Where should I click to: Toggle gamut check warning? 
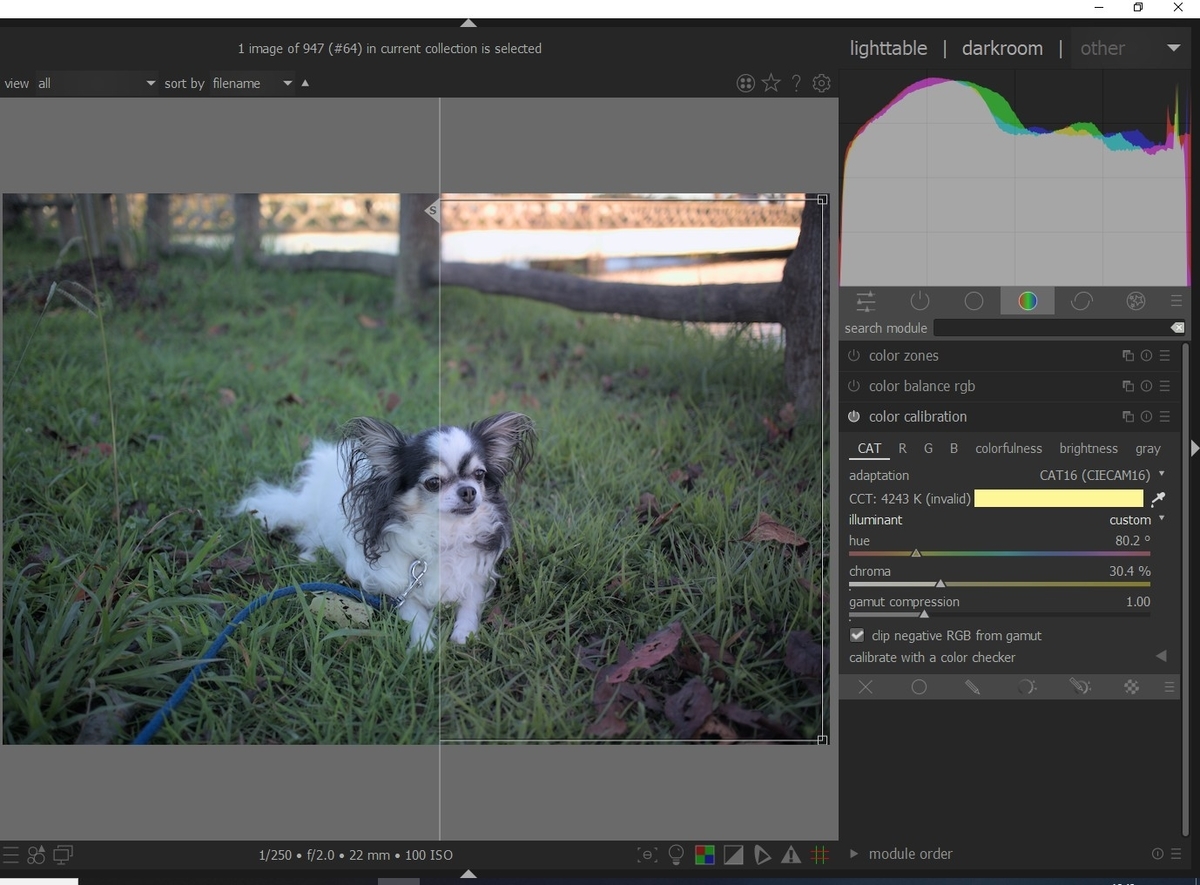791,855
